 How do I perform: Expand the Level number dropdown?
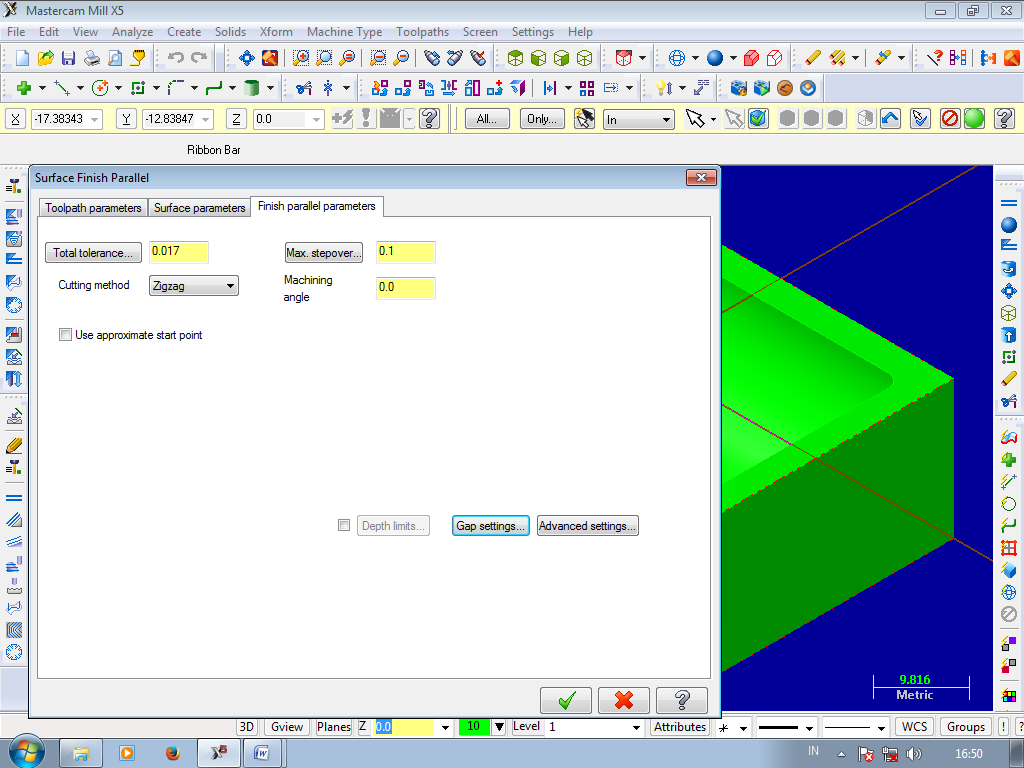pos(636,728)
